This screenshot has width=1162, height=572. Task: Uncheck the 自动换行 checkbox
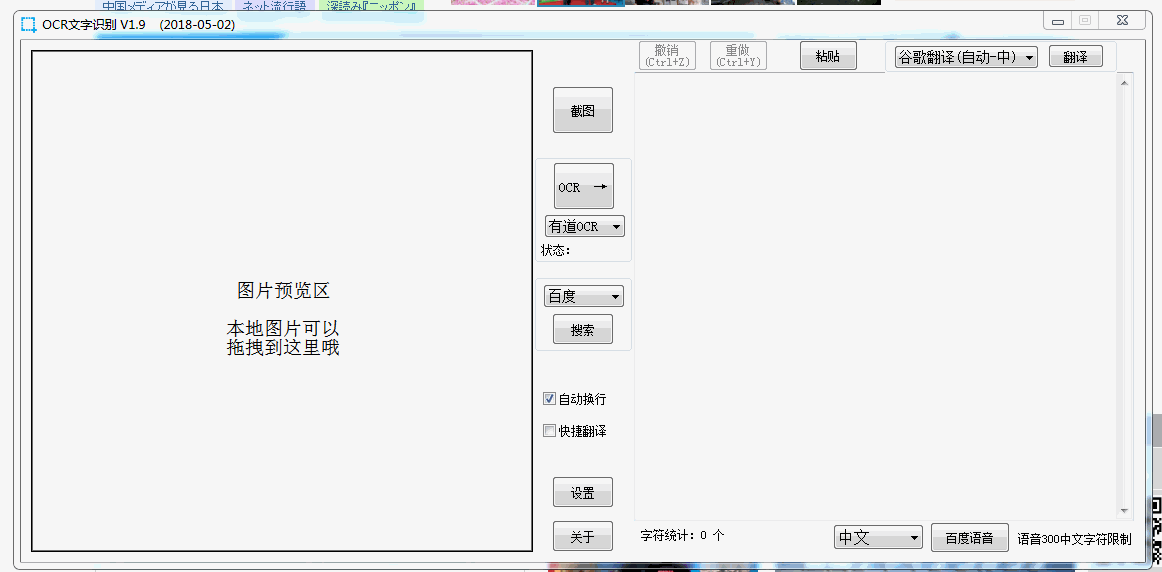tap(549, 399)
